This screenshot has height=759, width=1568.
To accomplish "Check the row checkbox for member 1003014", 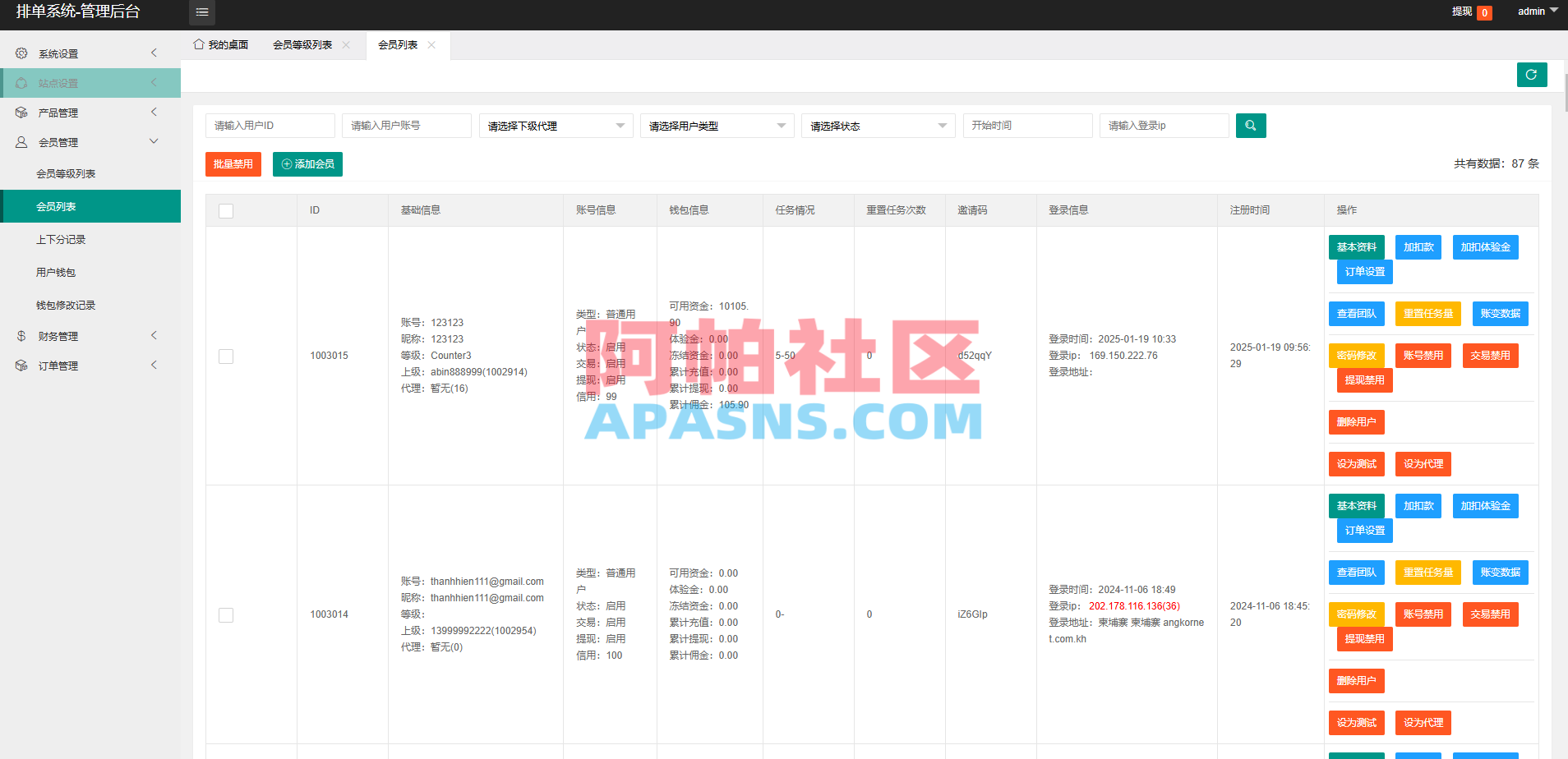I will point(226,614).
